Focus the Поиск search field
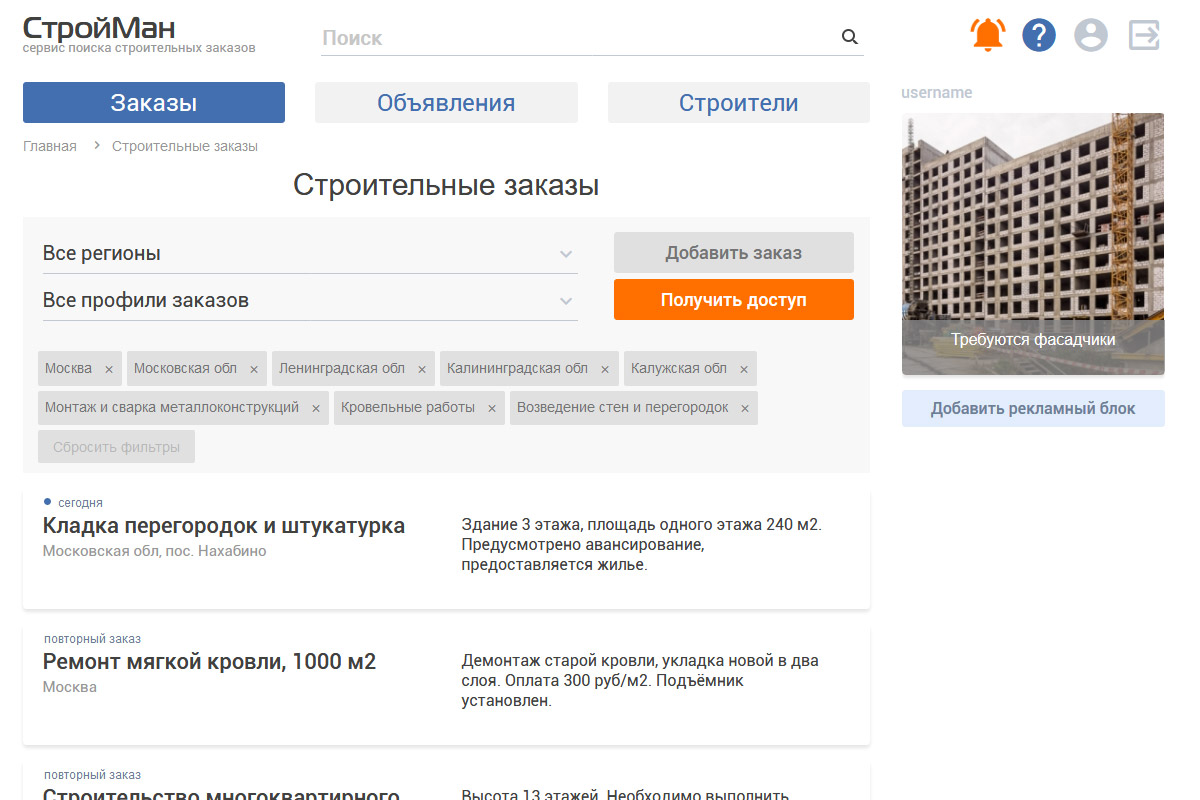 tap(578, 38)
